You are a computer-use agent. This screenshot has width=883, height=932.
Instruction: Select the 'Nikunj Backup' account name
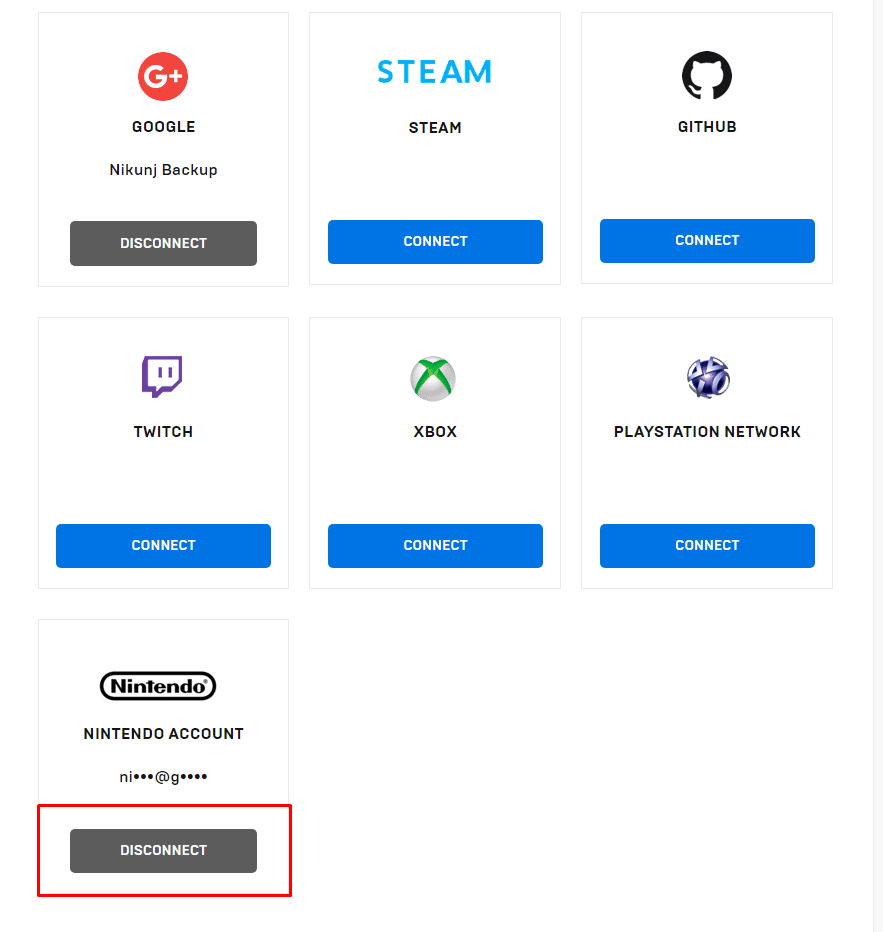163,170
